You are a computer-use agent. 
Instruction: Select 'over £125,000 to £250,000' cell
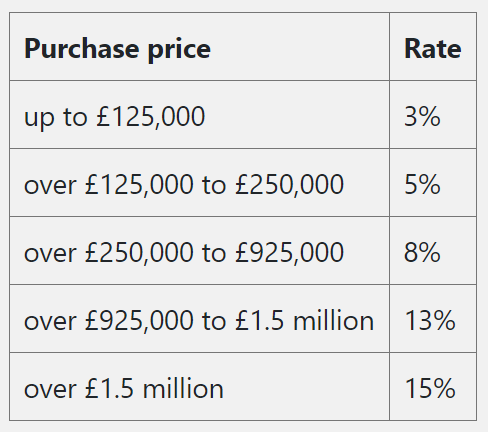click(199, 183)
